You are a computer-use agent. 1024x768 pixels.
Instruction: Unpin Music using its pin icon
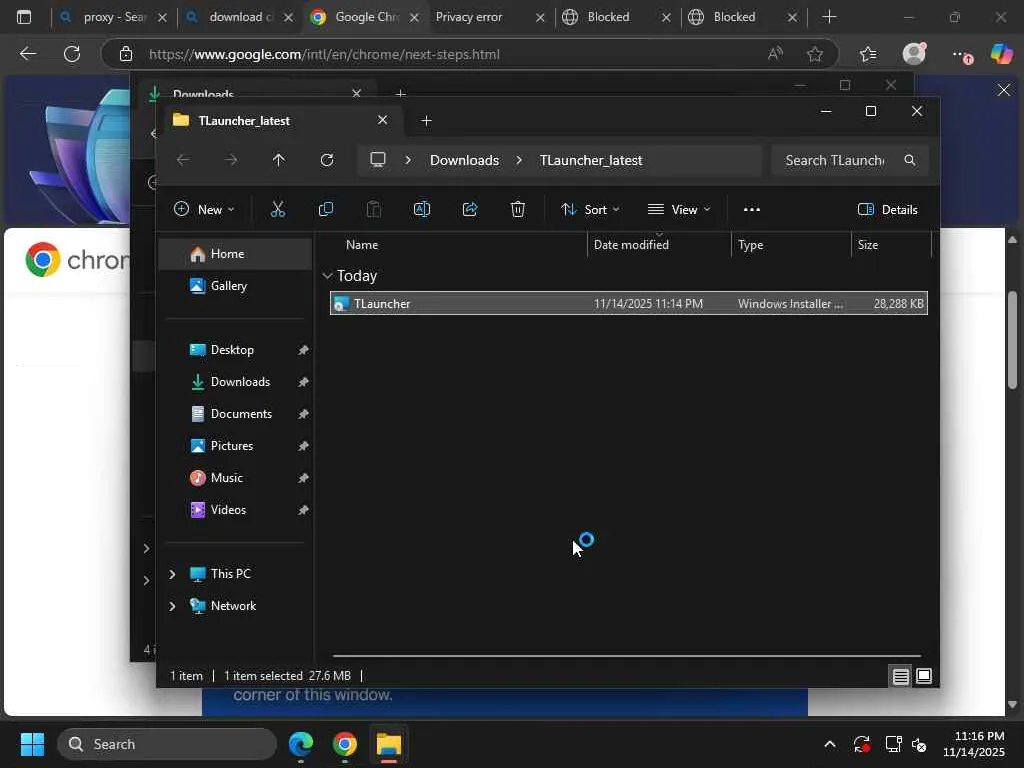coord(303,478)
